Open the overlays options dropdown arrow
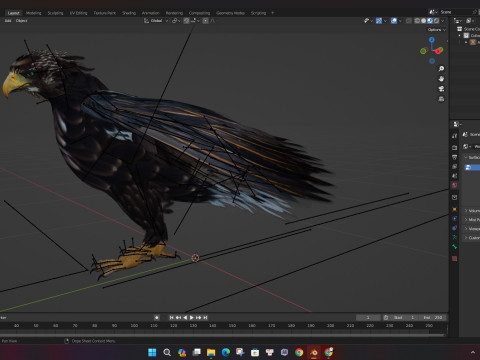480x360 pixels. [400, 21]
